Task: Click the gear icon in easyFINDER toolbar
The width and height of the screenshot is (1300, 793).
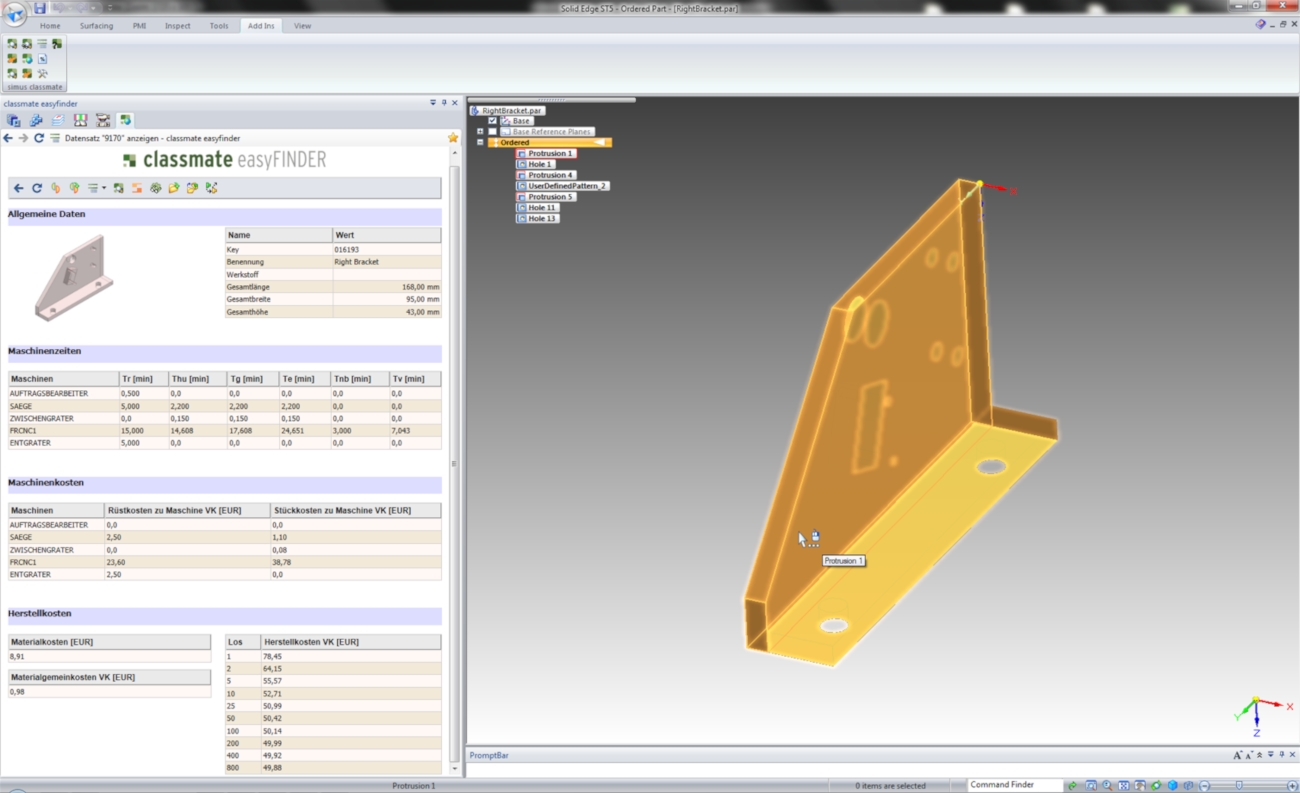Action: point(156,188)
